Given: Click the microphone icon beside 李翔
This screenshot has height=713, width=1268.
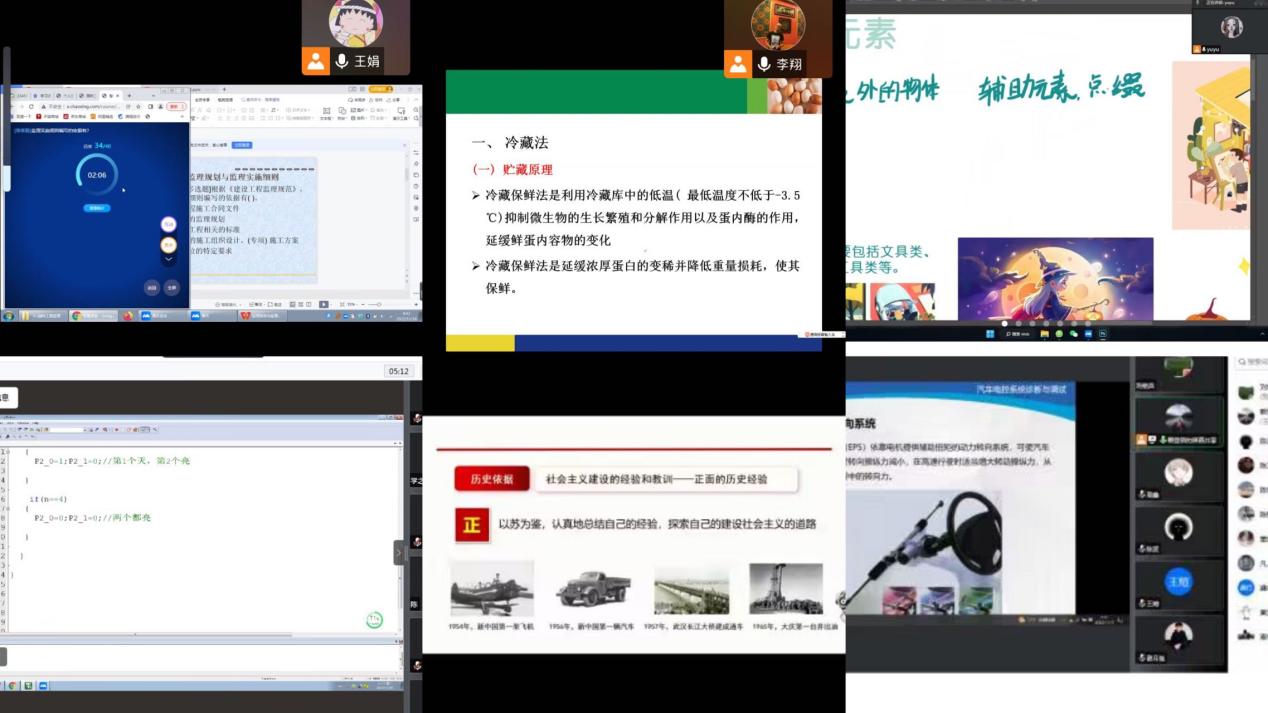Looking at the screenshot, I should coord(764,65).
